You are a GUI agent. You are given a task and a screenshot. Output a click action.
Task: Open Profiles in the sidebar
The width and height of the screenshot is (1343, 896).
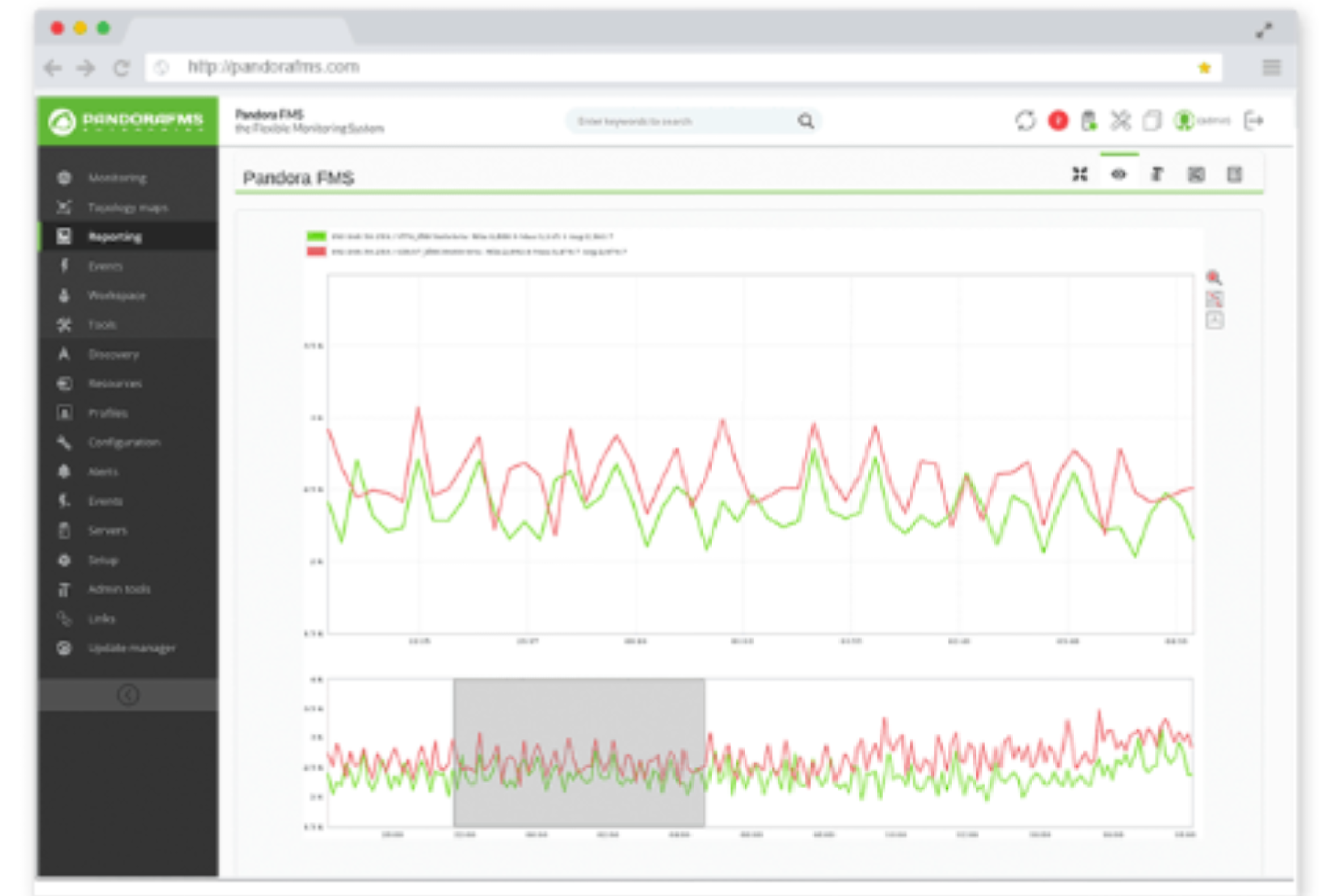128,413
